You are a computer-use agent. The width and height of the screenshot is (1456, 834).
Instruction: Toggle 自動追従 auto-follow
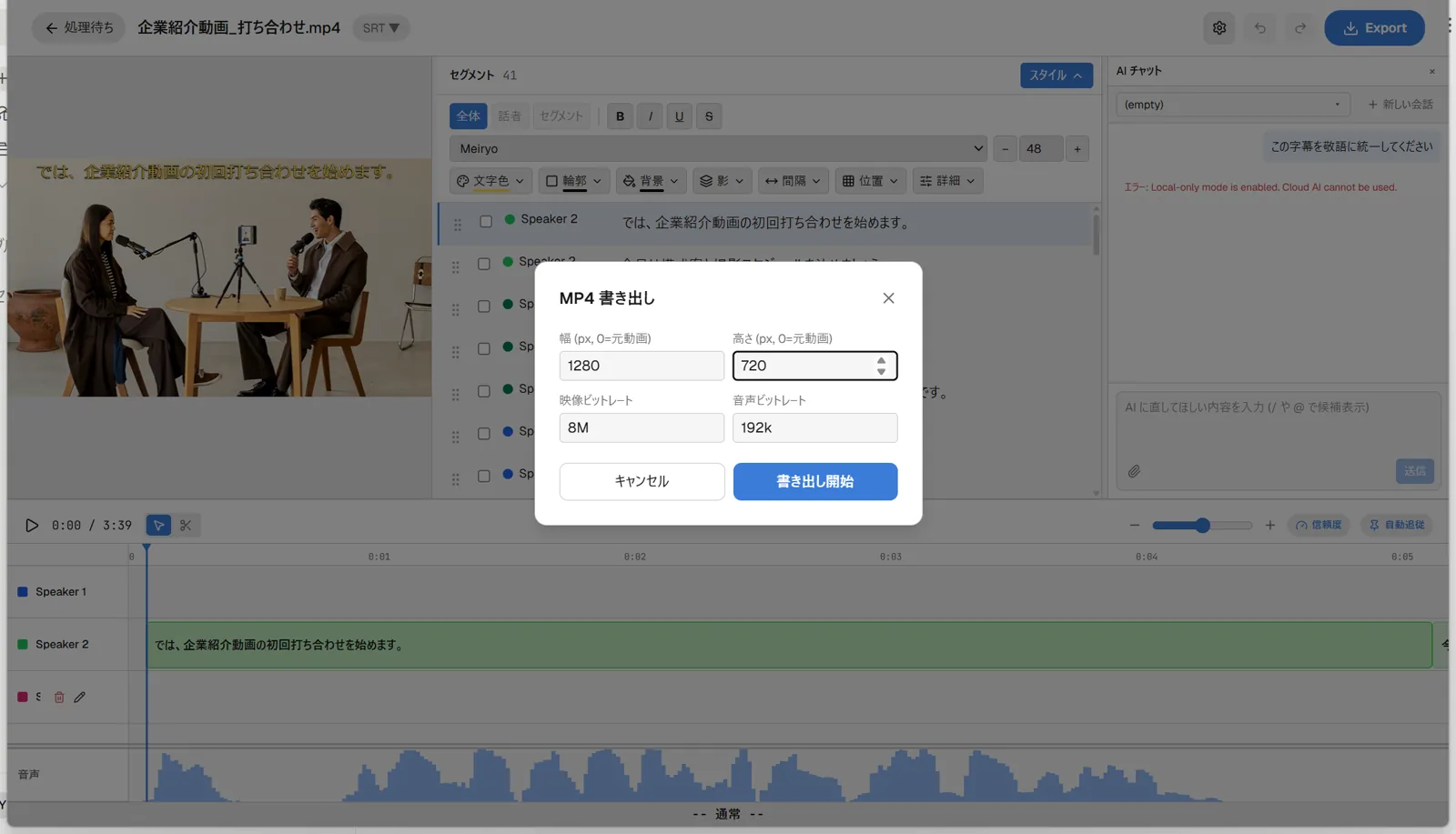(x=1397, y=525)
